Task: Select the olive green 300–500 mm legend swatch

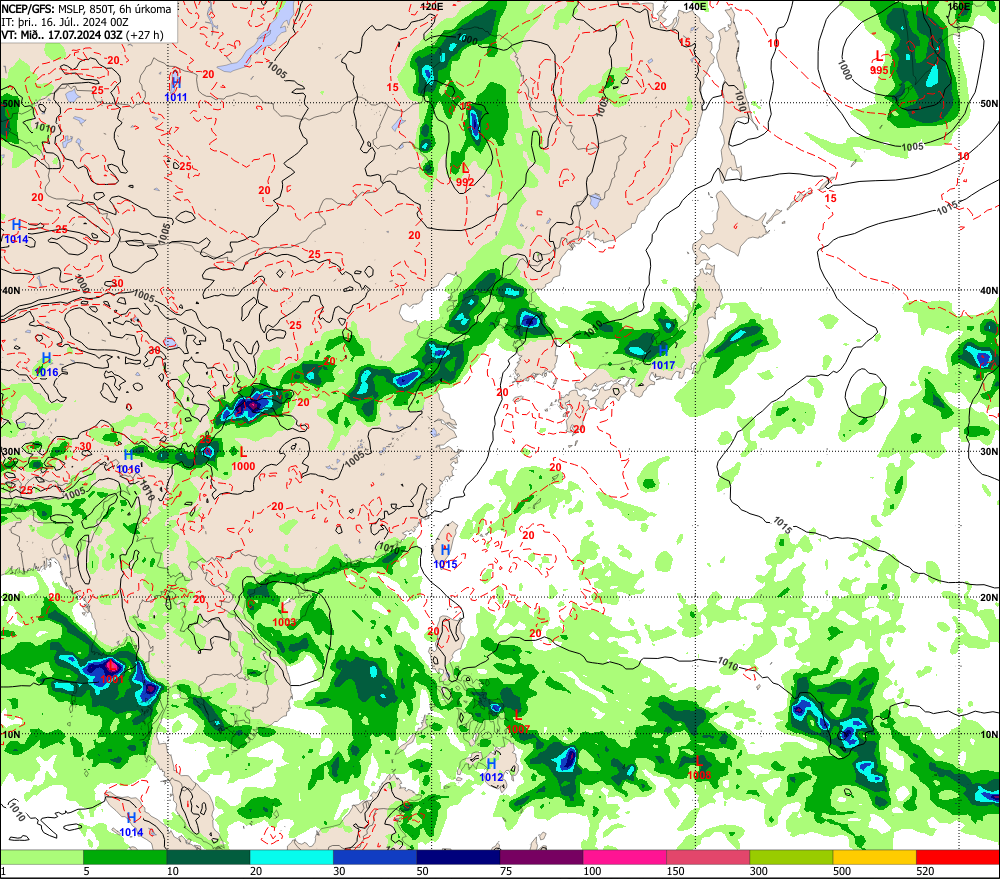Action: point(791,857)
